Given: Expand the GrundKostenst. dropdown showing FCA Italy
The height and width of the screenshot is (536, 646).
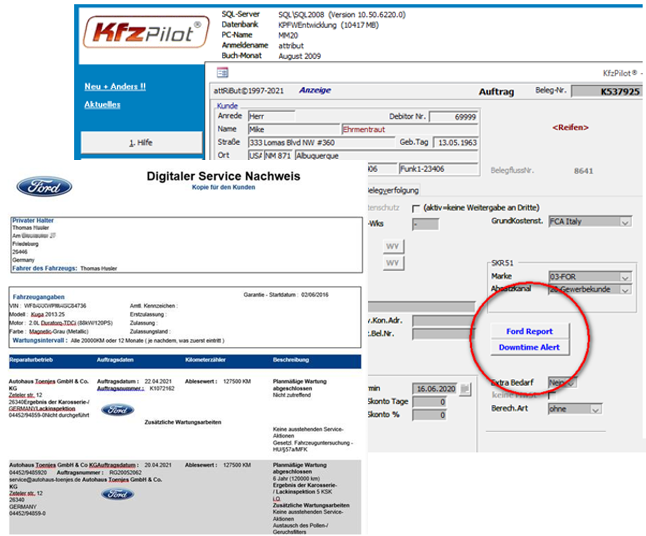Looking at the screenshot, I should point(626,222).
